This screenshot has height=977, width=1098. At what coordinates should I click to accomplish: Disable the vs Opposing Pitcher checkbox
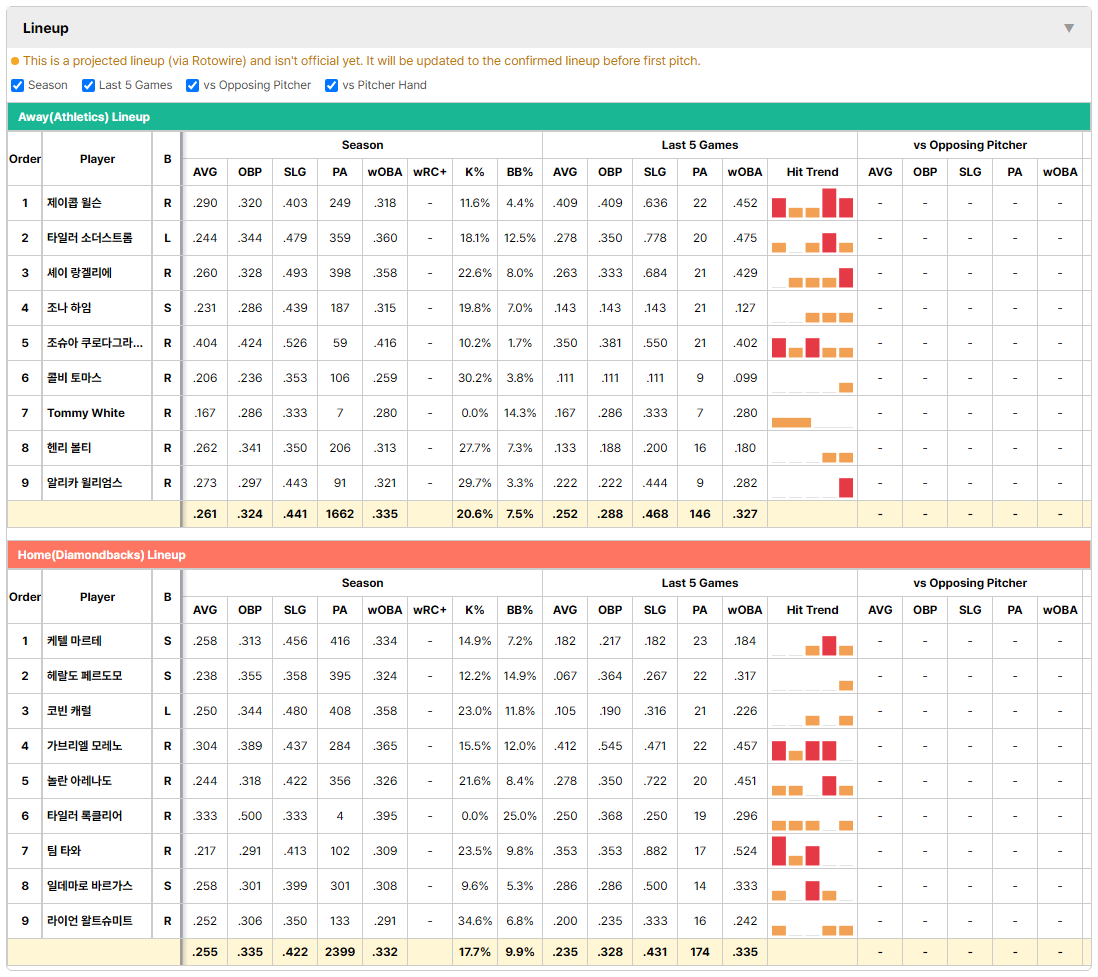click(193, 85)
